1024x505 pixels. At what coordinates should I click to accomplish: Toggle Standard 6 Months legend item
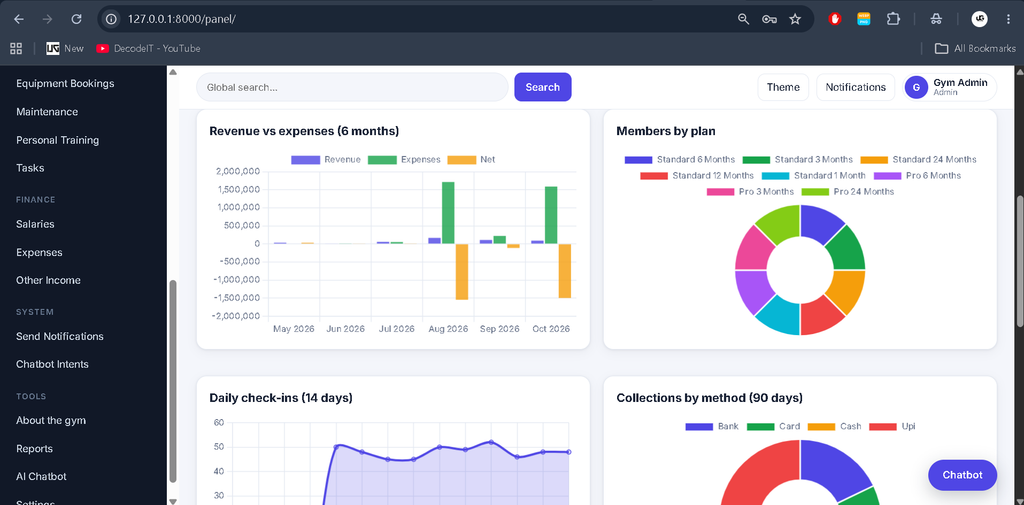coord(680,159)
